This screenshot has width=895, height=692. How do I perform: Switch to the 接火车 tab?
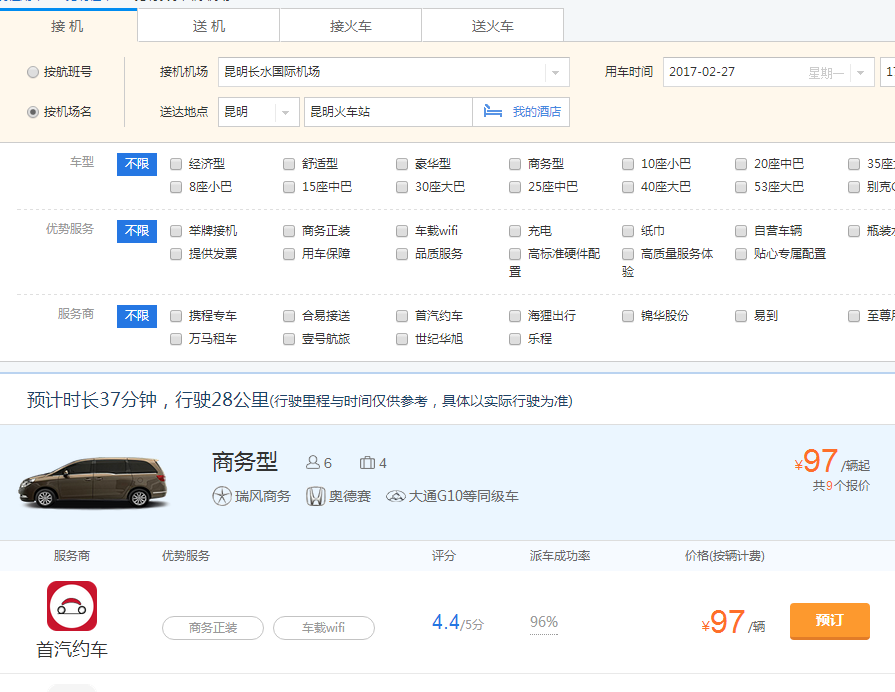pyautogui.click(x=350, y=26)
